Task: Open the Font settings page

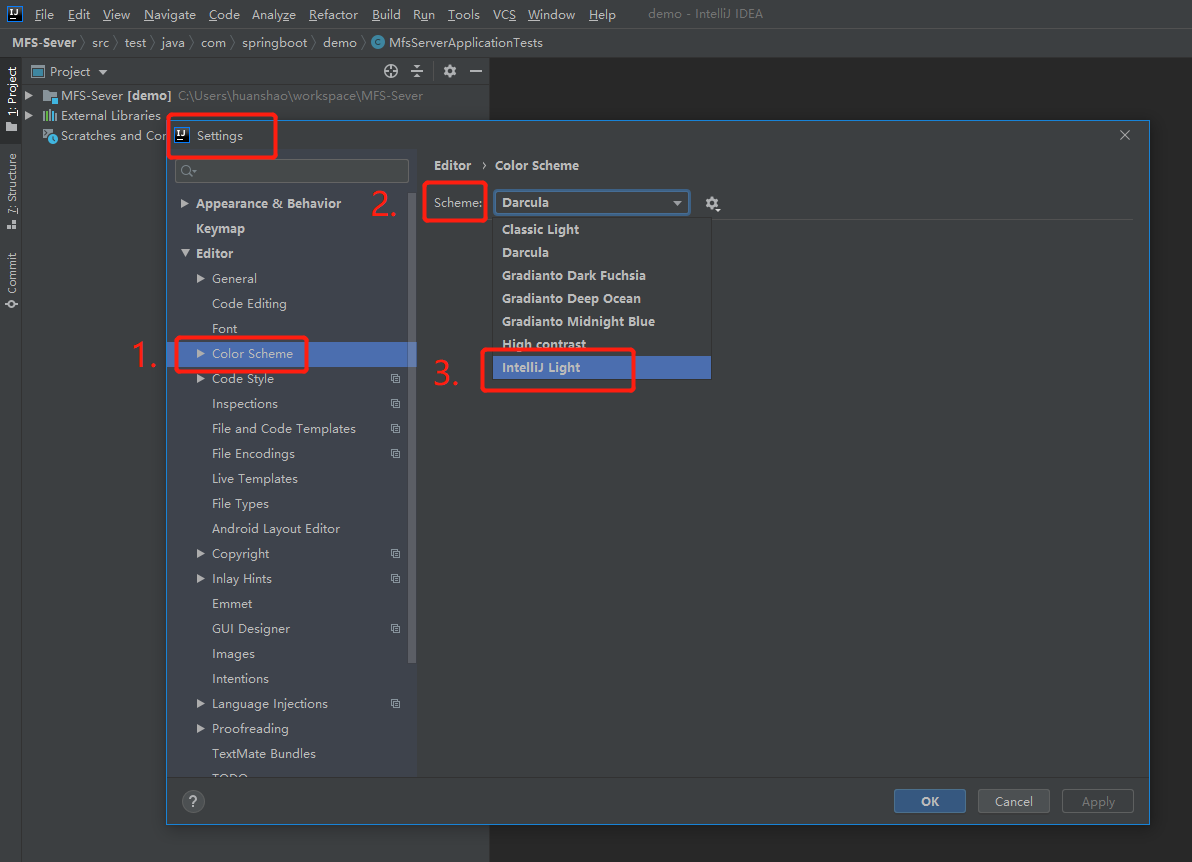Action: click(224, 328)
